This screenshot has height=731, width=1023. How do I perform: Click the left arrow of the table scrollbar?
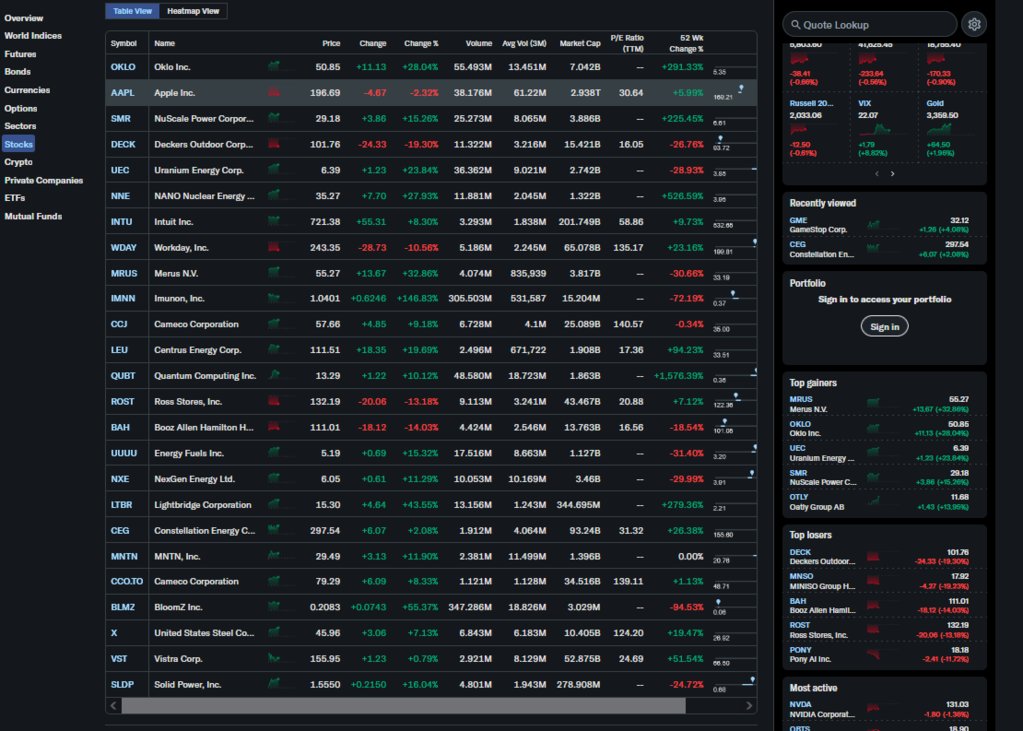tap(114, 706)
